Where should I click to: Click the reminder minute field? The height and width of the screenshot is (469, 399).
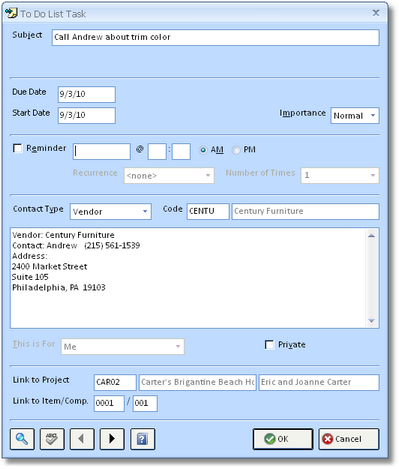[181, 151]
